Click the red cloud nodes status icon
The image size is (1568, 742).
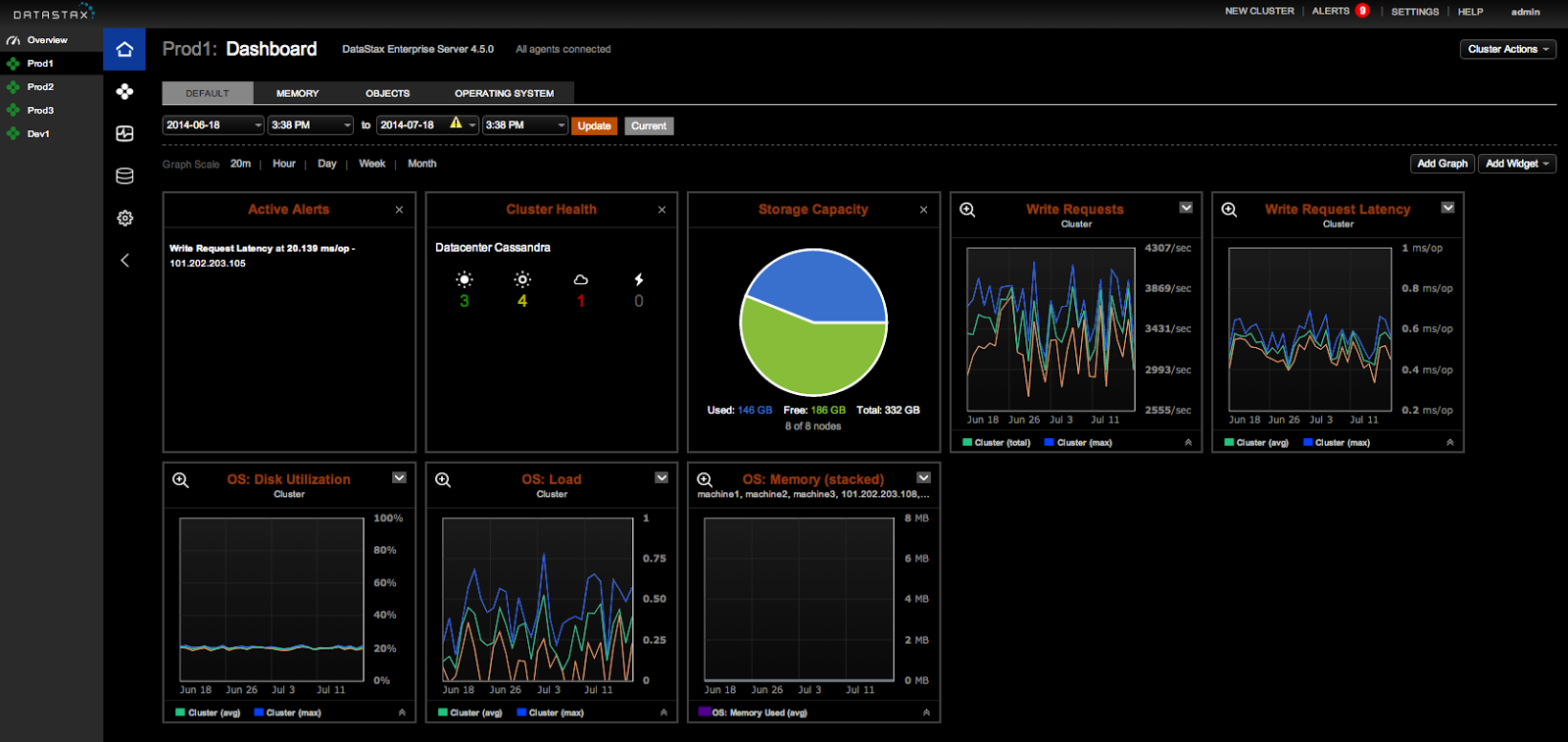click(580, 279)
